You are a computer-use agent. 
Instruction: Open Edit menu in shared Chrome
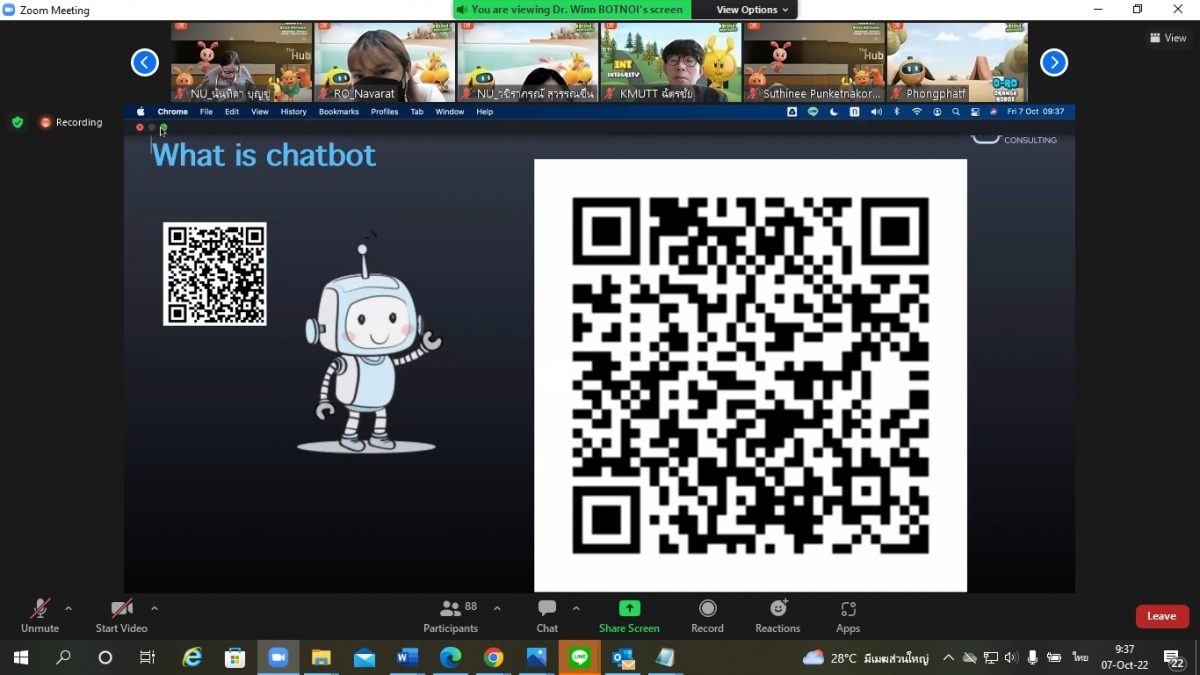click(x=232, y=112)
